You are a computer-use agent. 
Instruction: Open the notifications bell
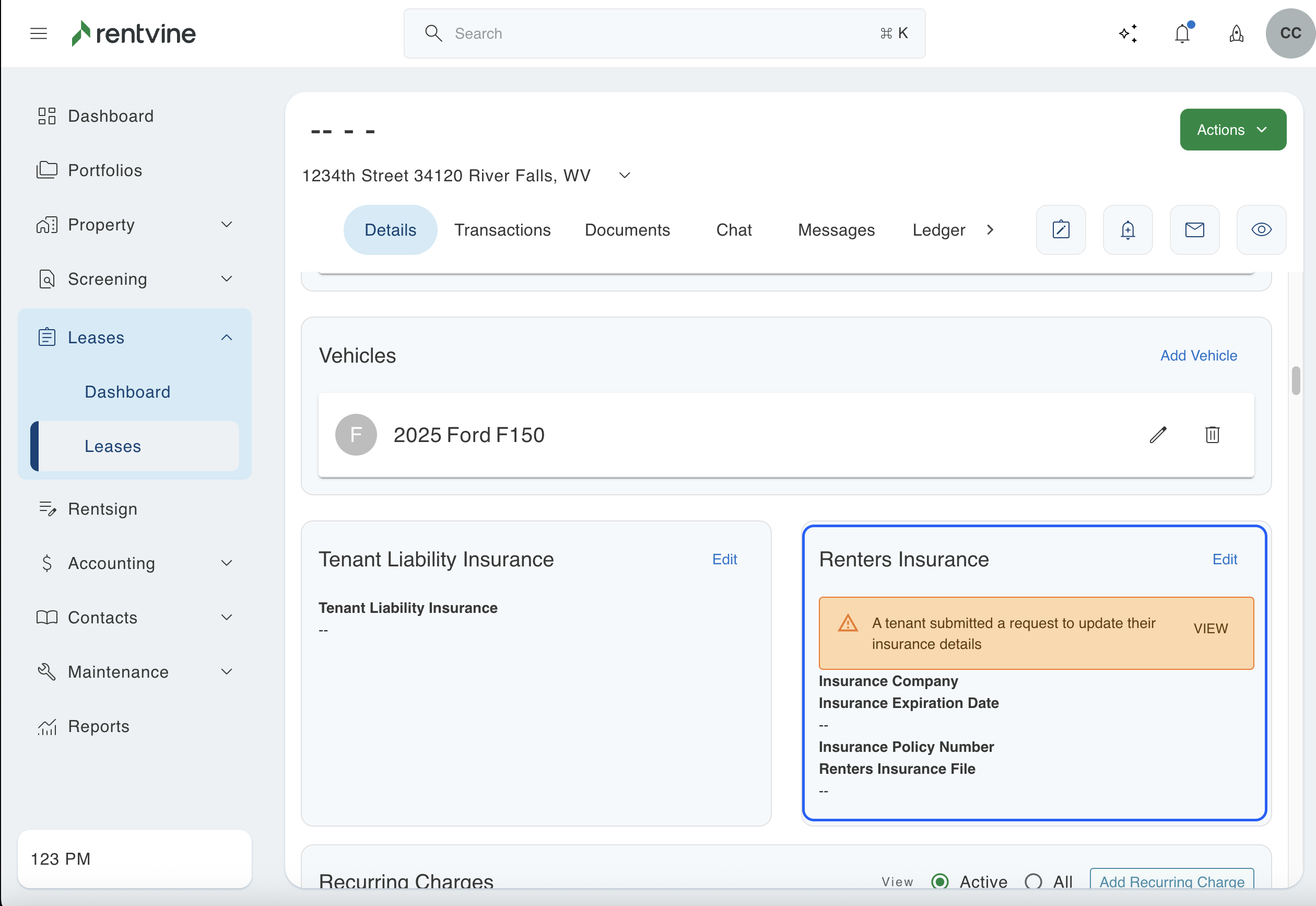tap(1182, 33)
